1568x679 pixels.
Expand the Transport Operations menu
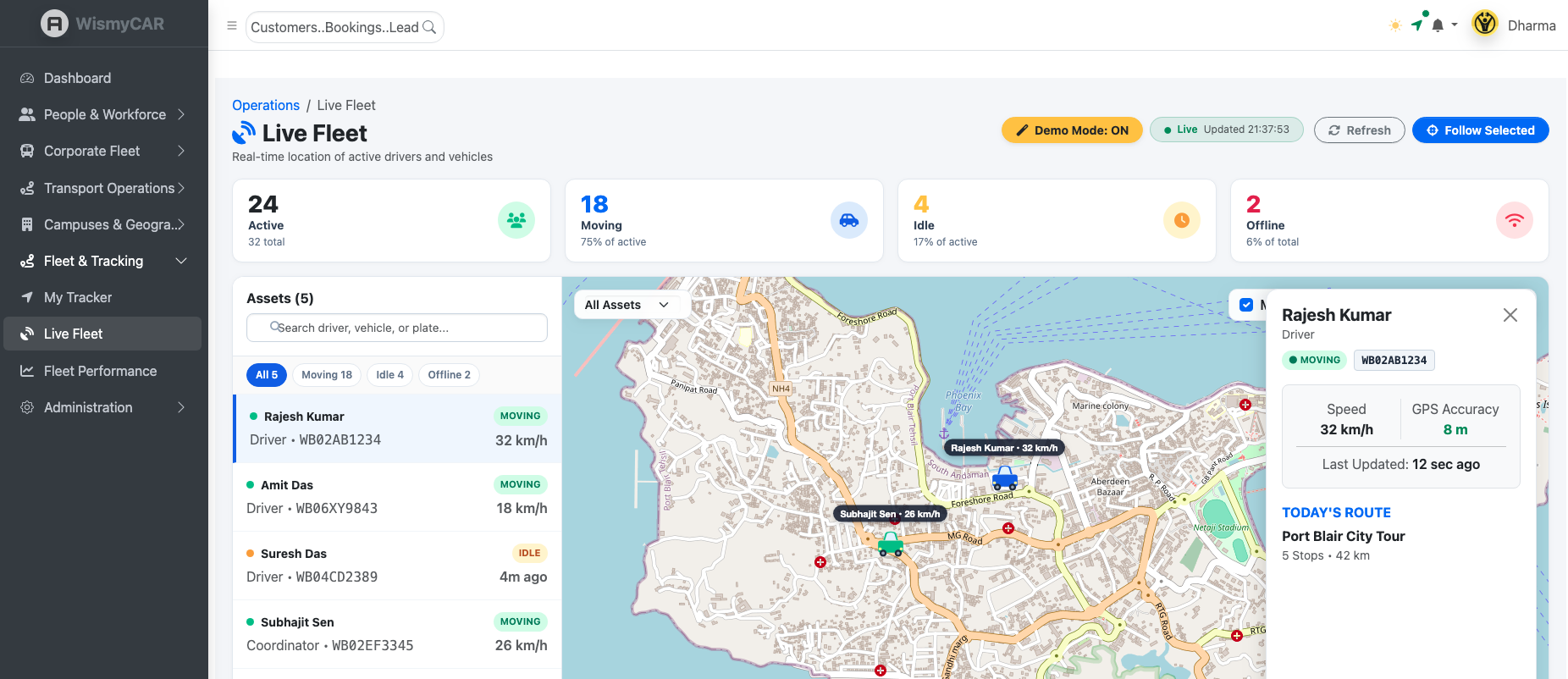(103, 188)
